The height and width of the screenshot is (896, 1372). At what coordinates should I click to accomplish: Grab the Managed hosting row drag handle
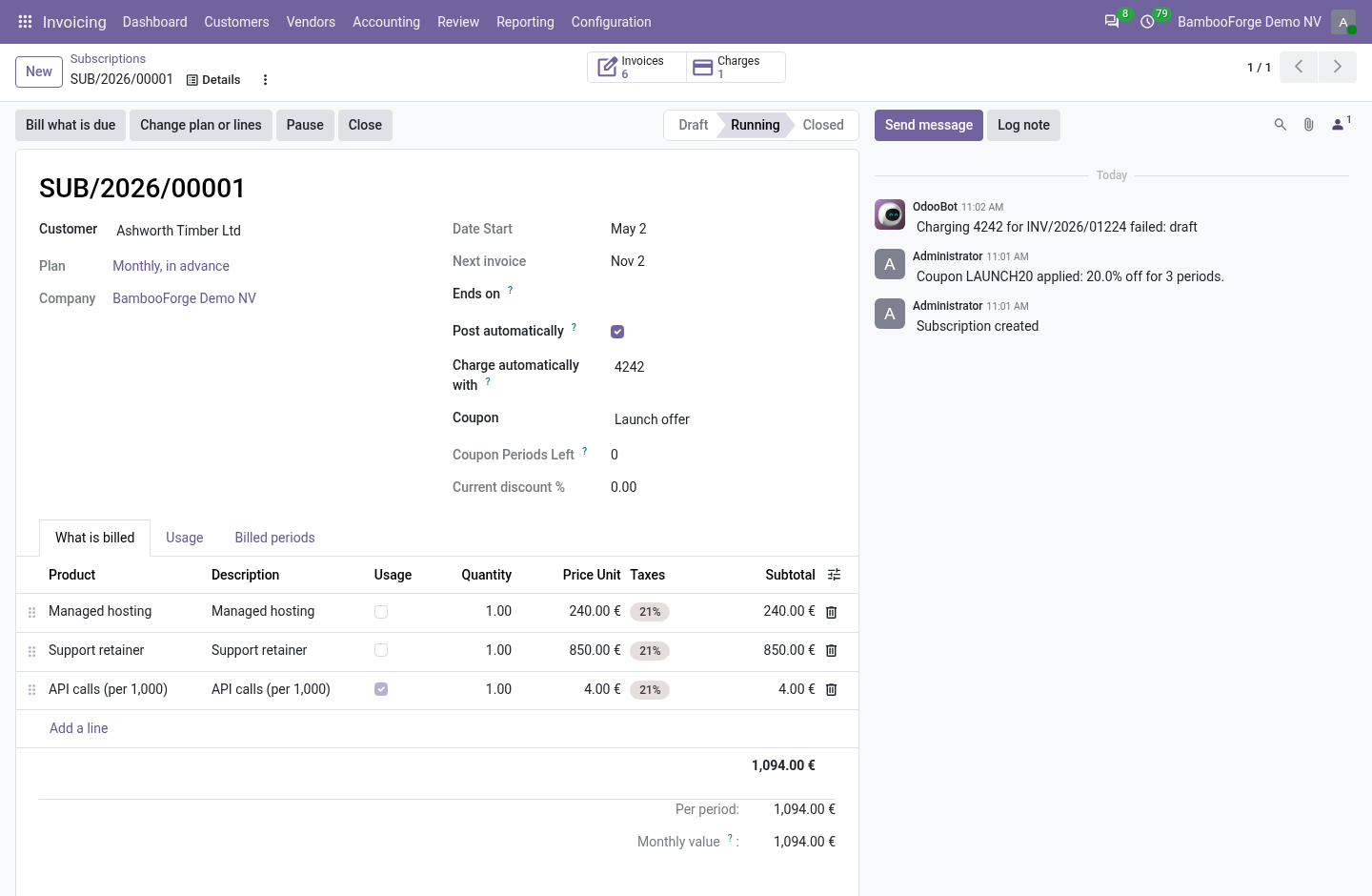click(31, 612)
